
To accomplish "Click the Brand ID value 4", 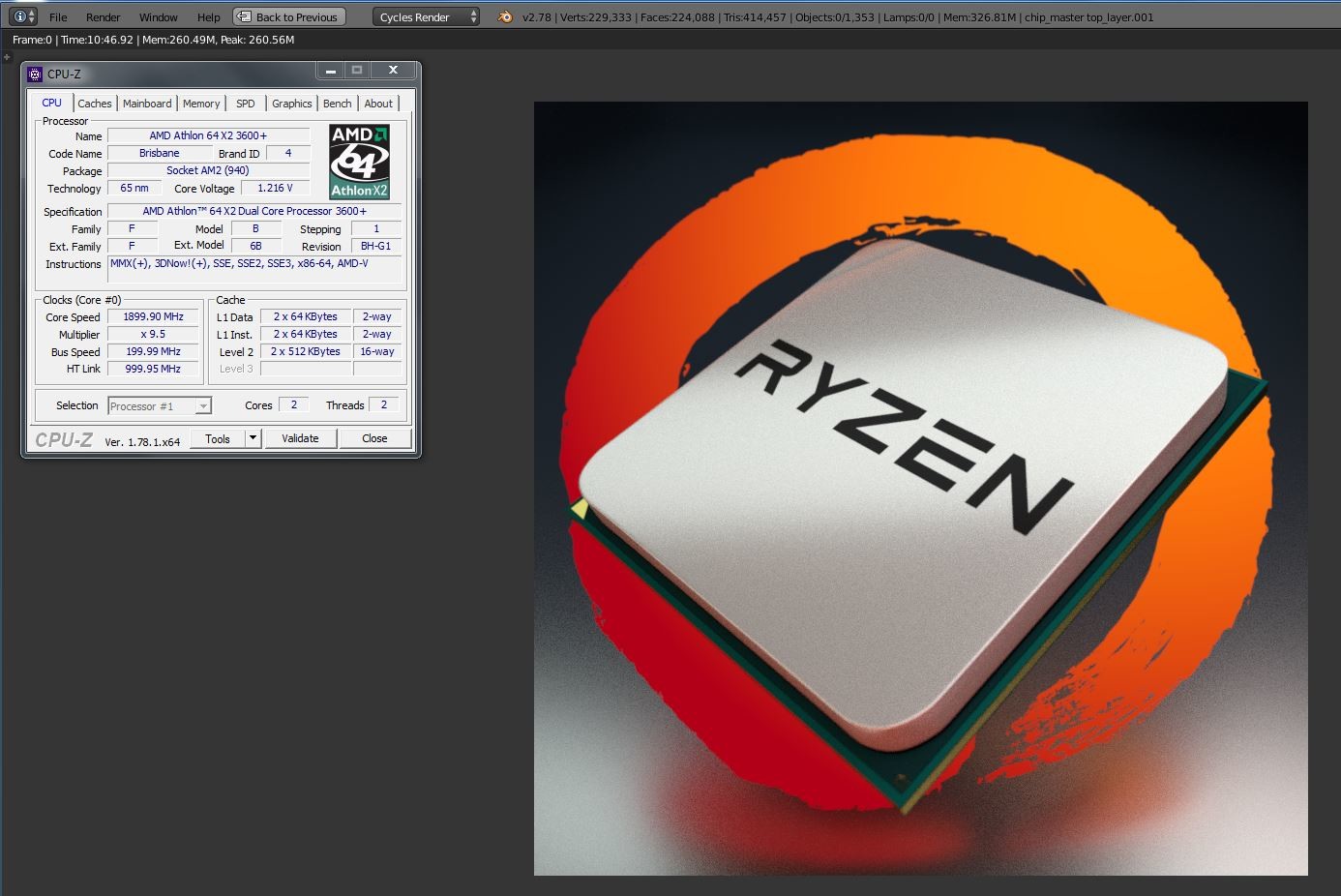I will point(288,153).
